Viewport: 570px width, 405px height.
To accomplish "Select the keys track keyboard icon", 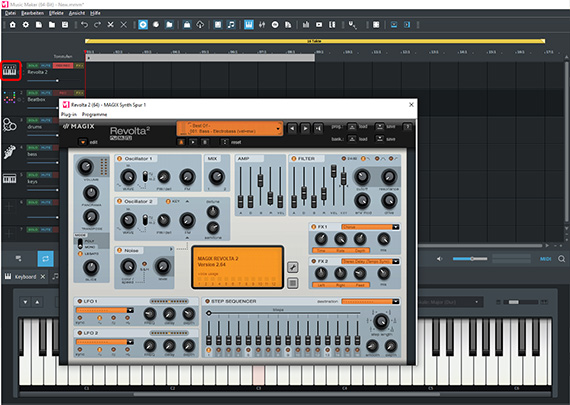I will pos(9,179).
